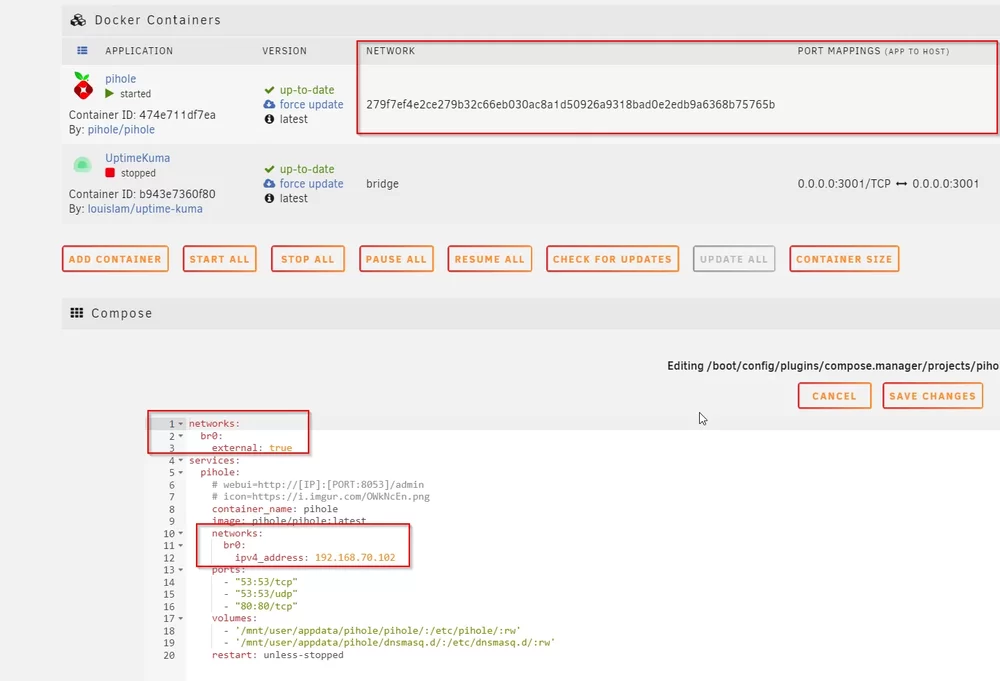Click UptimeKuma's up-to-date checkmark icon
Screen dimensions: 1000x681
click(x=269, y=169)
